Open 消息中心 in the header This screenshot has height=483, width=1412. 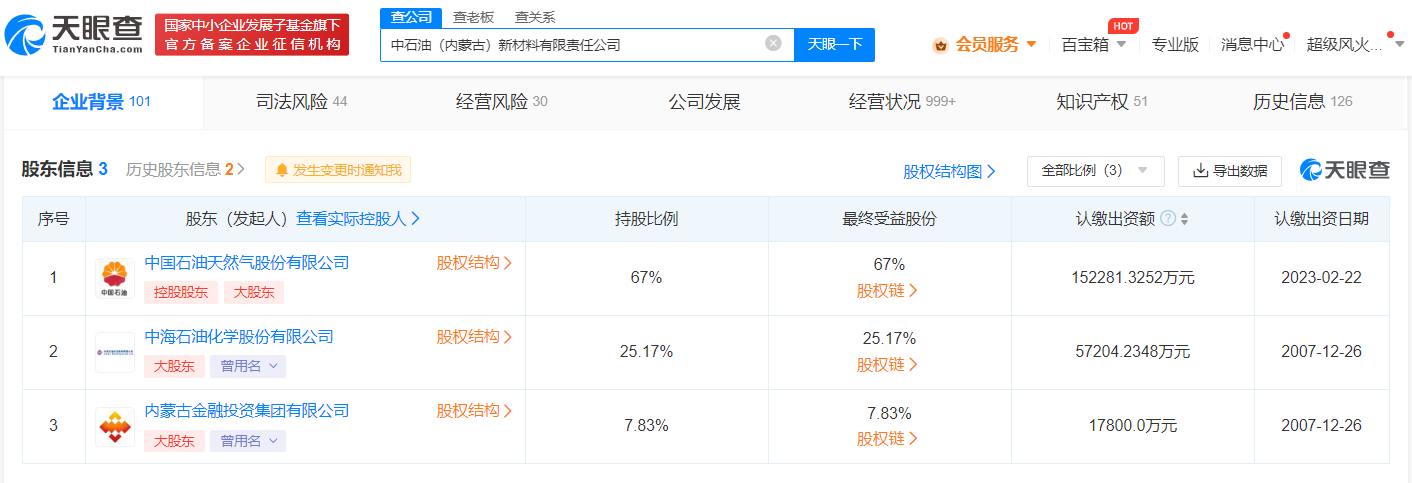click(1253, 44)
